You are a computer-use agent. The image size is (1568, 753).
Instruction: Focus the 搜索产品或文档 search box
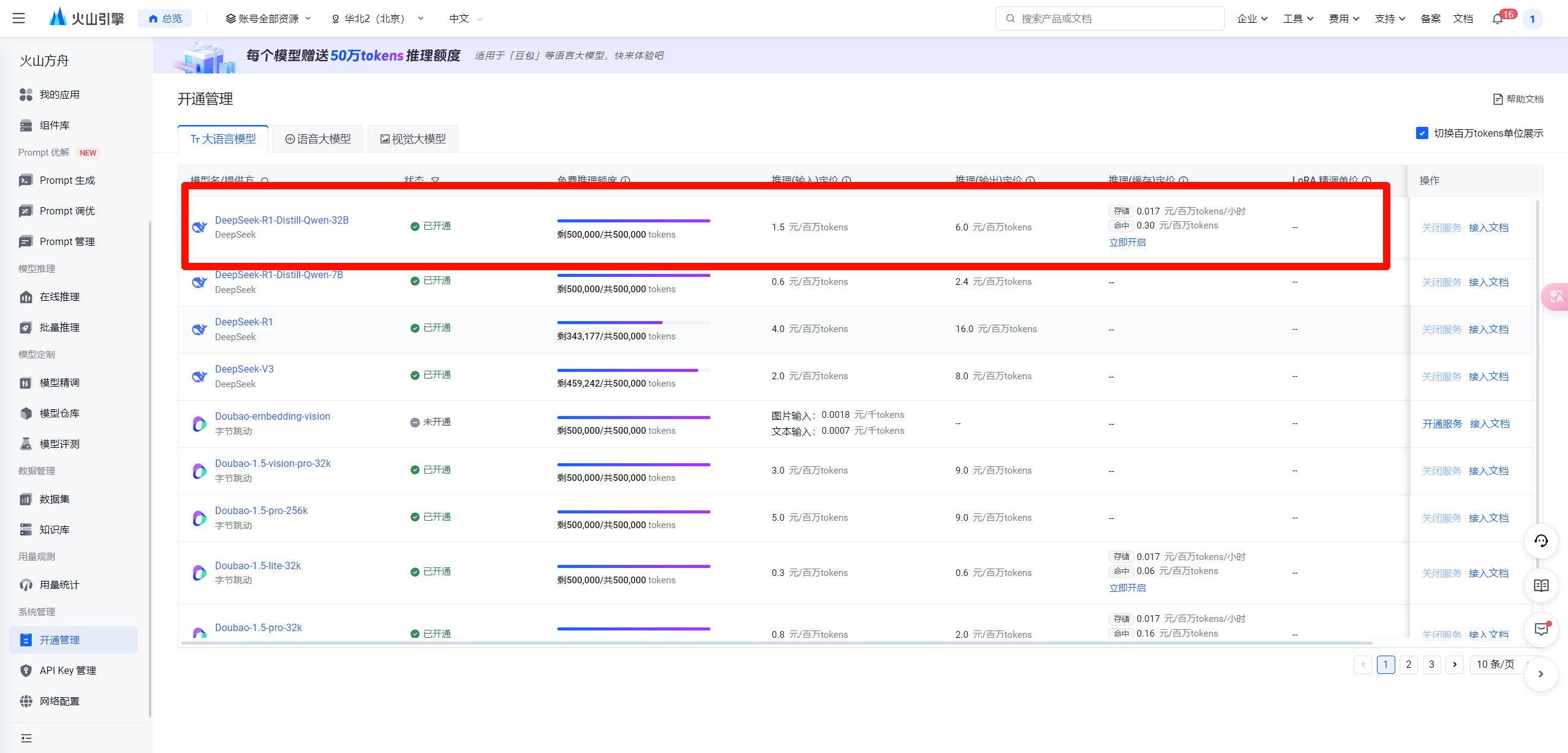[x=1110, y=18]
